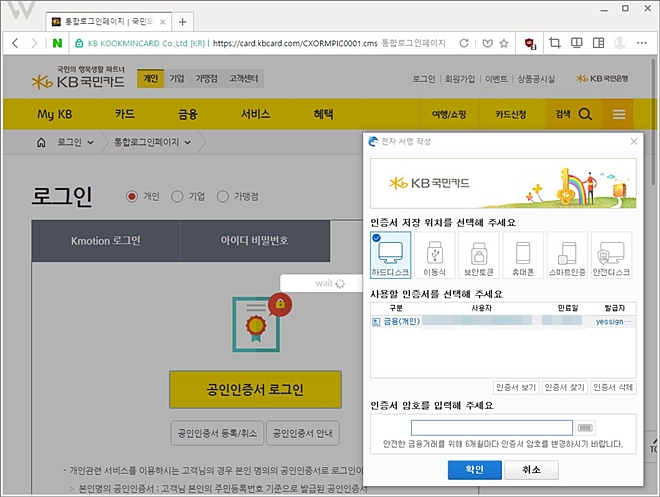Confirm with the 확인 button

(474, 470)
